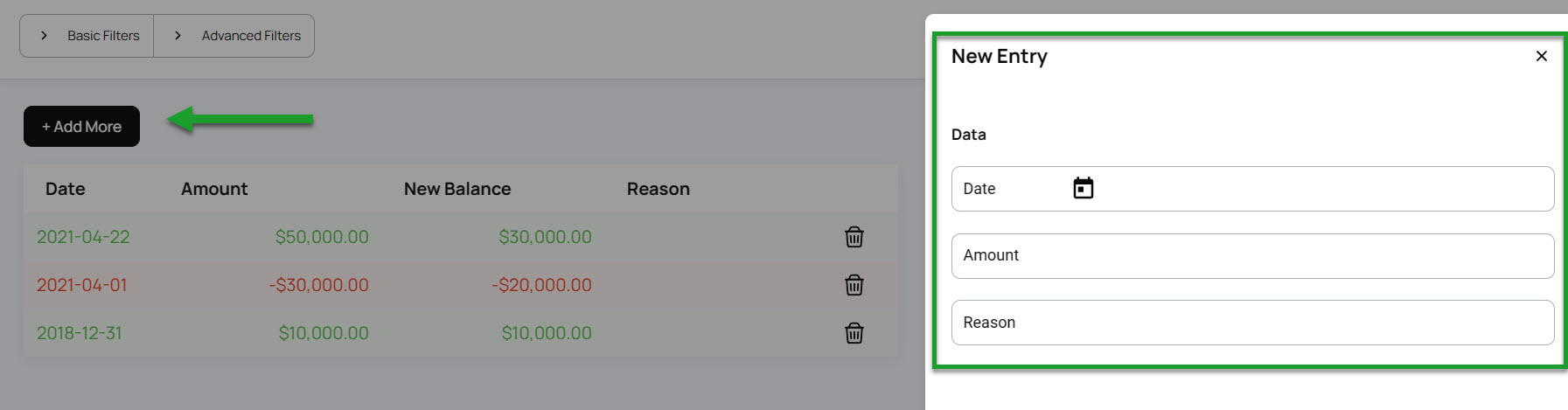Click into the Amount input field
Screen dimensions: 1568x410
pyautogui.click(x=1251, y=256)
